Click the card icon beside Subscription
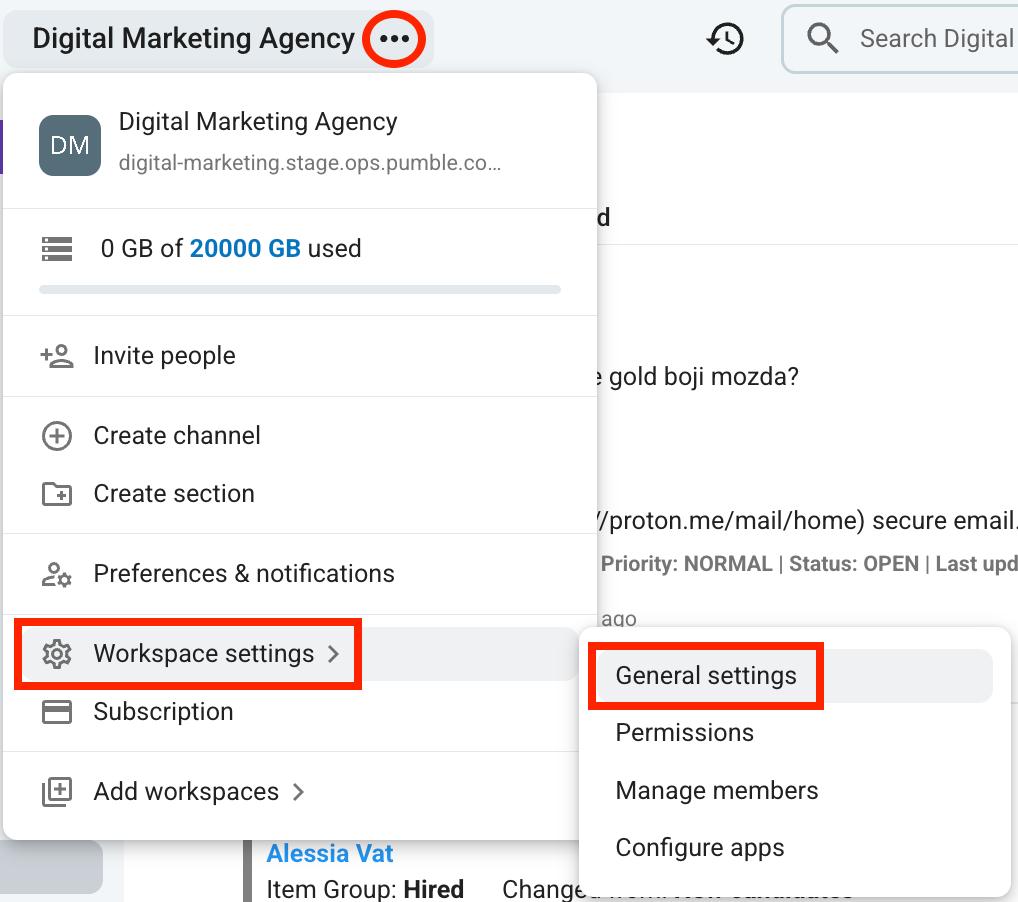The image size is (1018, 902). click(57, 712)
